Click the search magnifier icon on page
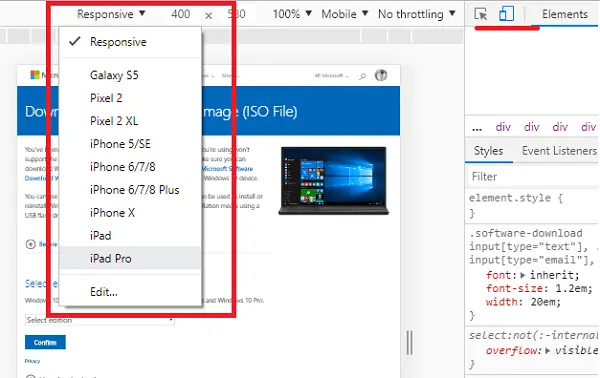600x378 pixels. pyautogui.click(x=362, y=76)
